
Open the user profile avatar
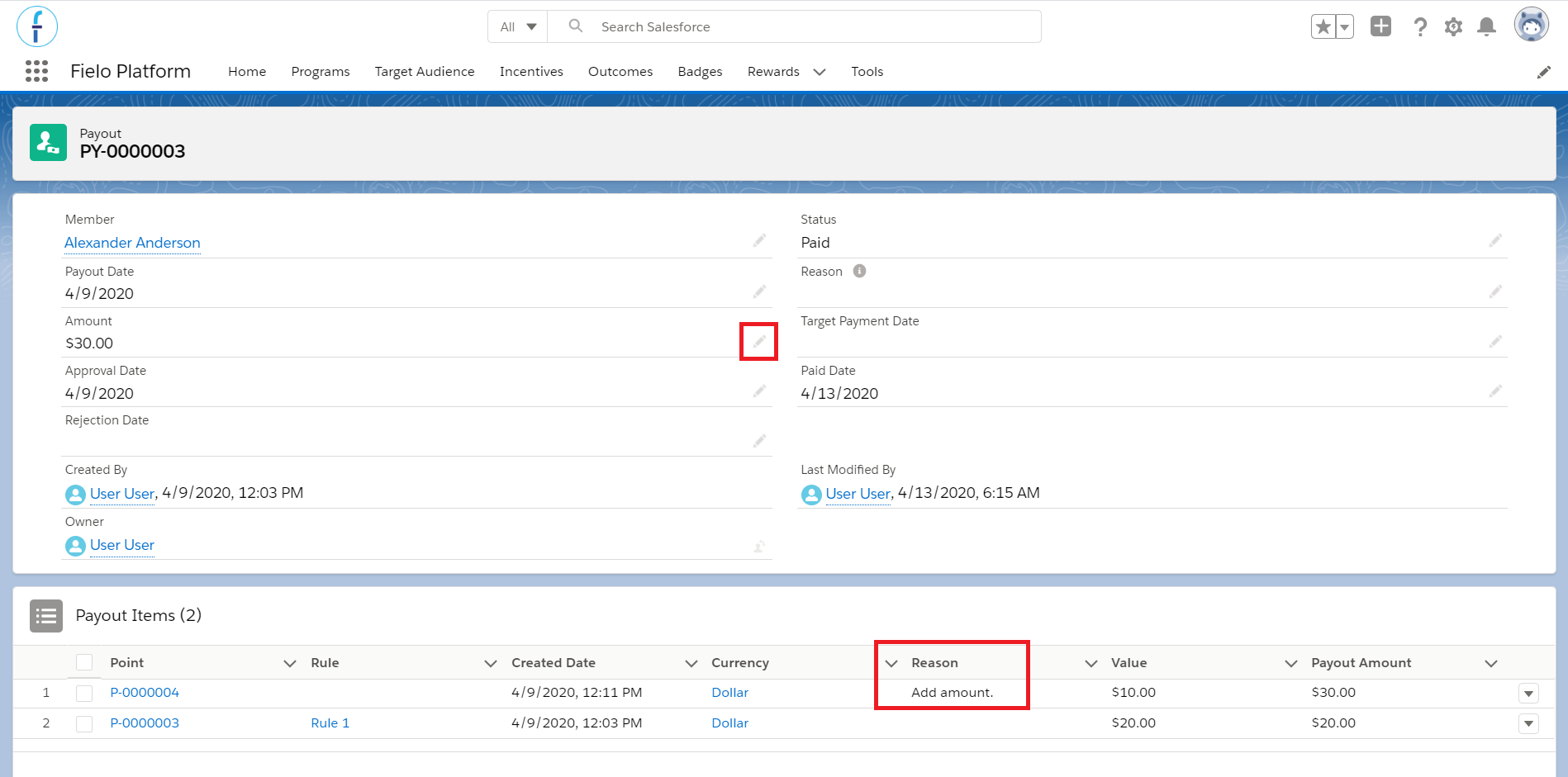point(1531,25)
